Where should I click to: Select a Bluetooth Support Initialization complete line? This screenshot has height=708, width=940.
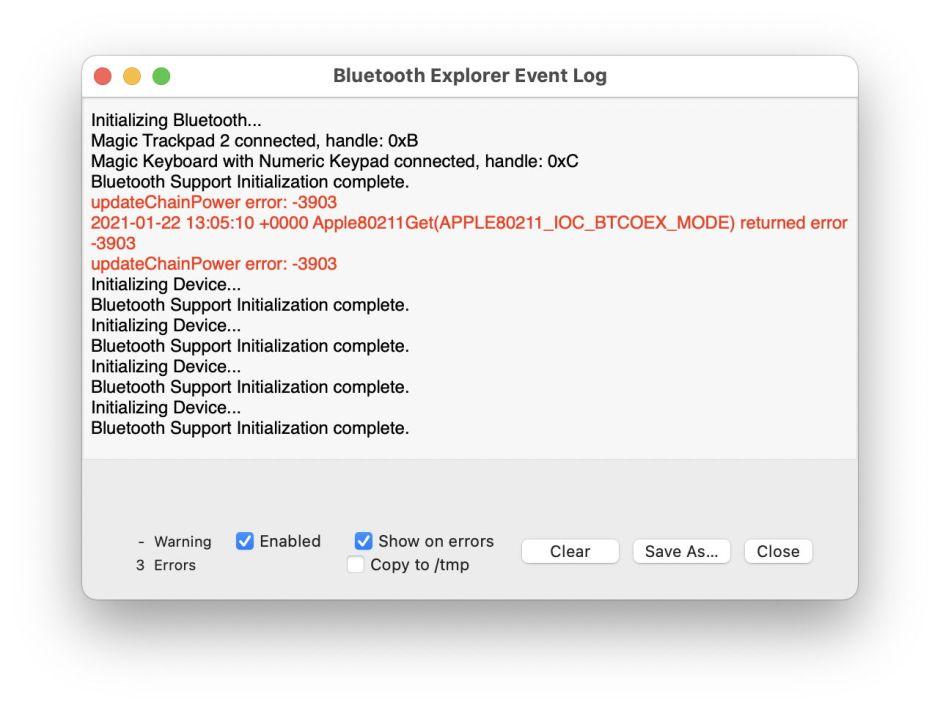[x=250, y=304]
